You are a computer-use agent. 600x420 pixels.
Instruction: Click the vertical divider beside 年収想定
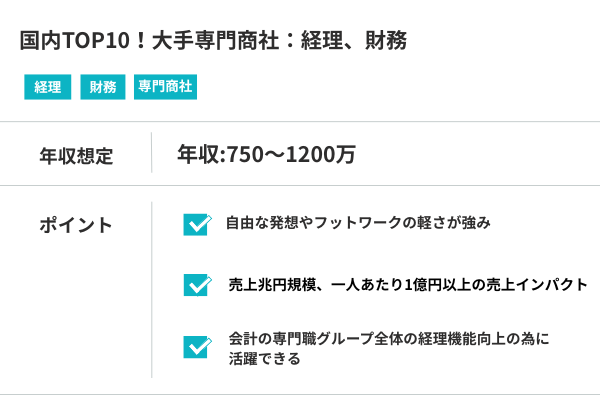pyautogui.click(x=152, y=154)
